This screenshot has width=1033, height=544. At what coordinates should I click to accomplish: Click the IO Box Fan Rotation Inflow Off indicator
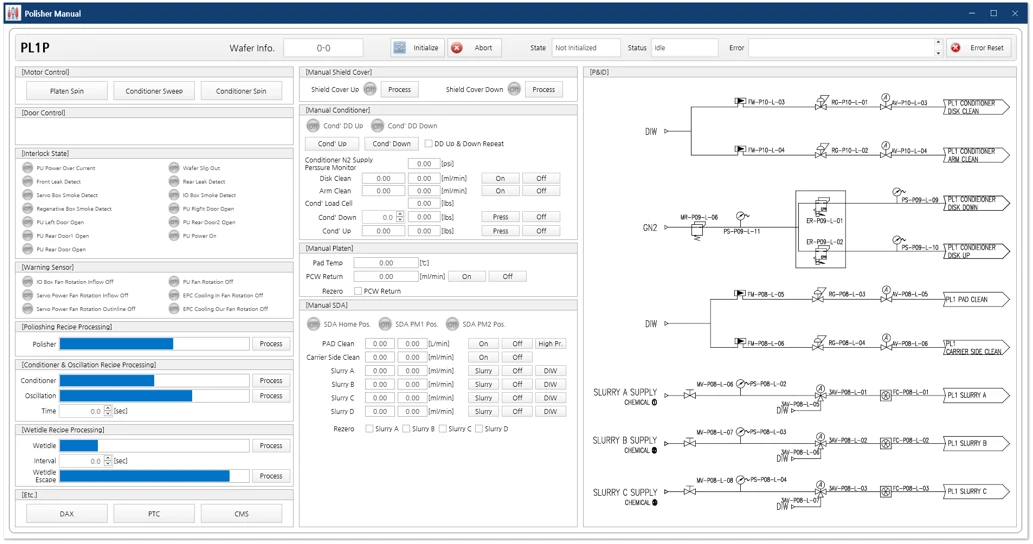pyautogui.click(x=28, y=282)
